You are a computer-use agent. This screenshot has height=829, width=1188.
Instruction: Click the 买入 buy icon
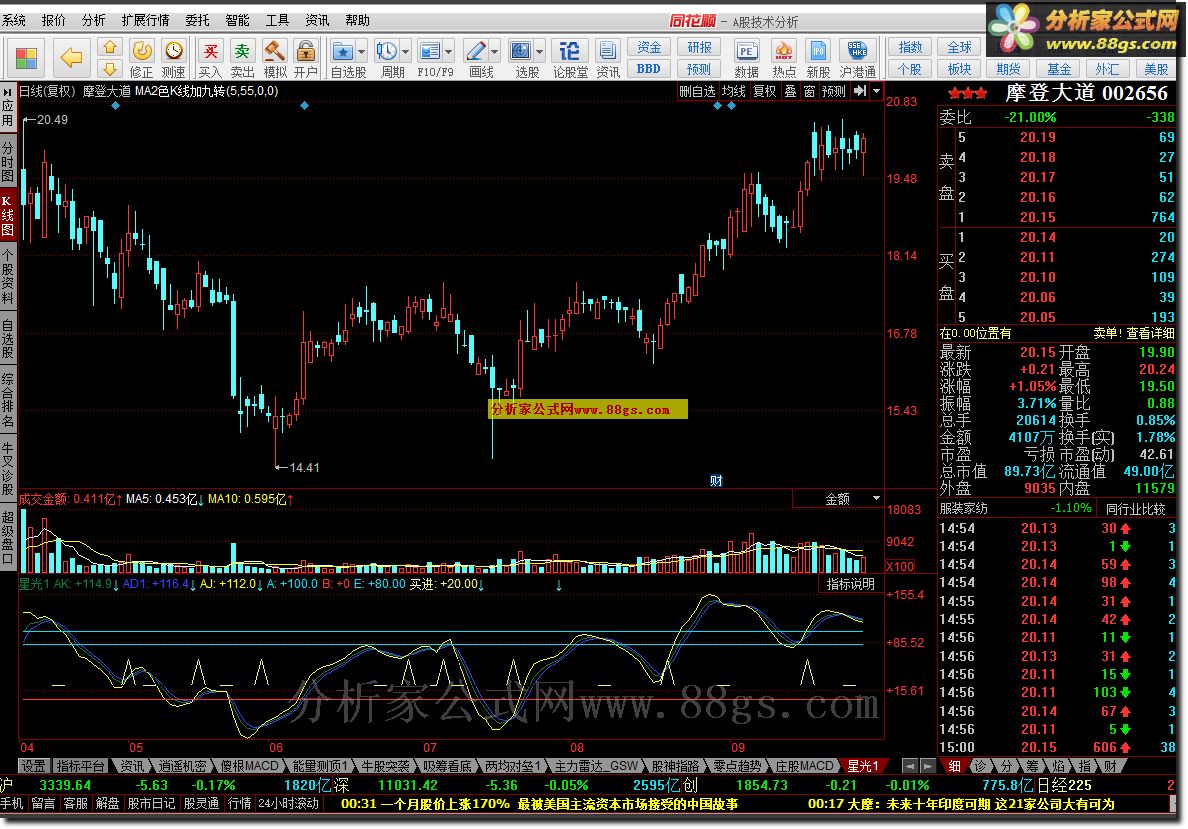coord(210,58)
